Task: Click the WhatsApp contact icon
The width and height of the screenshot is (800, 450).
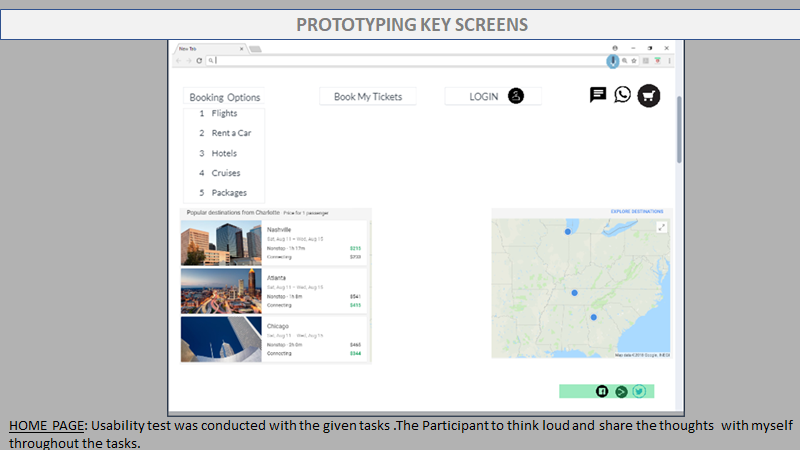Action: coord(623,95)
